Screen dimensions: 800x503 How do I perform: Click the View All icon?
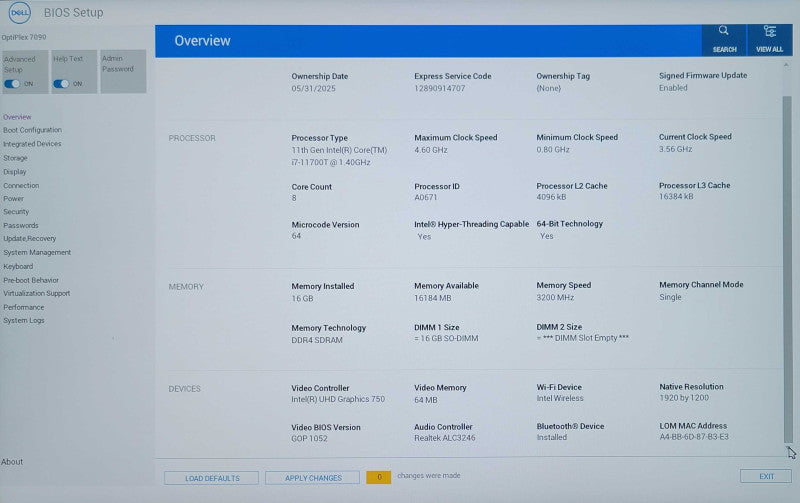pyautogui.click(x=769, y=31)
